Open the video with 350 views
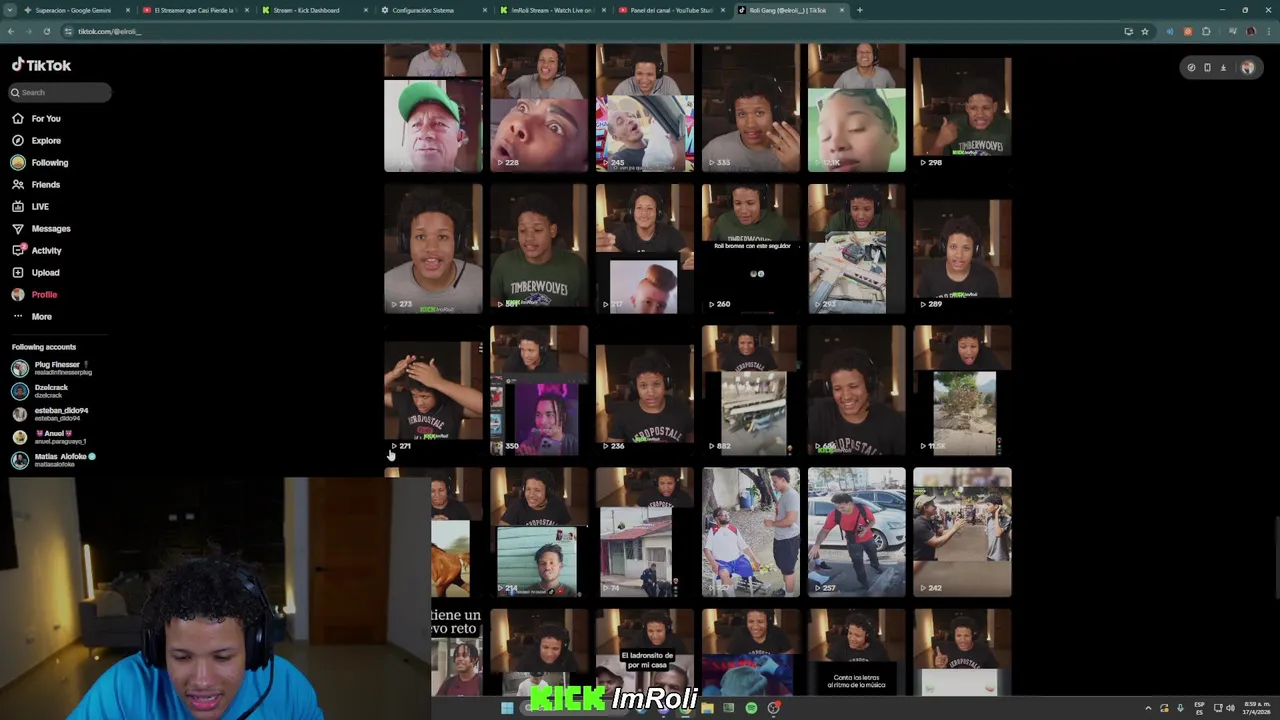This screenshot has width=1280, height=720. point(539,391)
